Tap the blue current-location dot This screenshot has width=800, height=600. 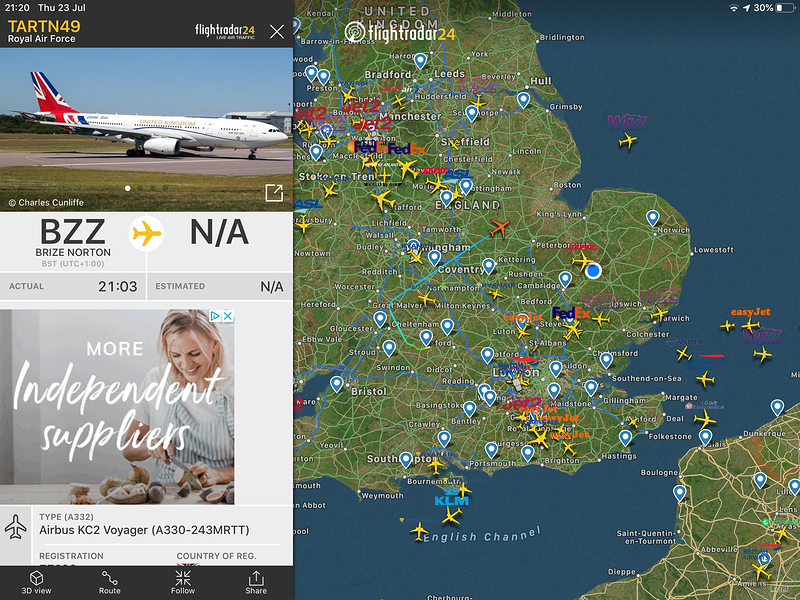click(x=593, y=270)
